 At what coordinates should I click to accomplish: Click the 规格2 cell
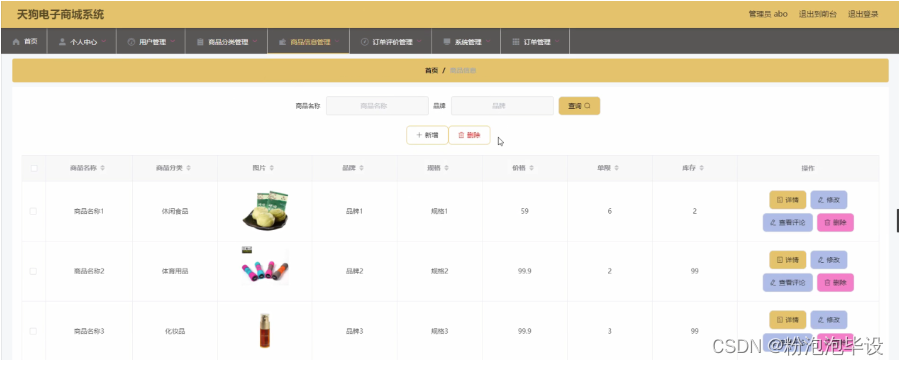click(439, 272)
